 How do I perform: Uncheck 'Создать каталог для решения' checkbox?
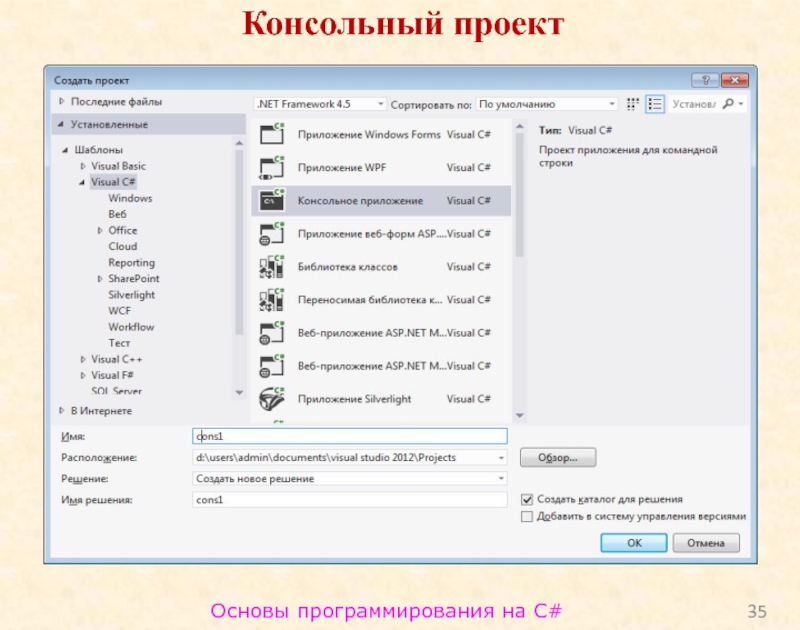click(x=527, y=498)
